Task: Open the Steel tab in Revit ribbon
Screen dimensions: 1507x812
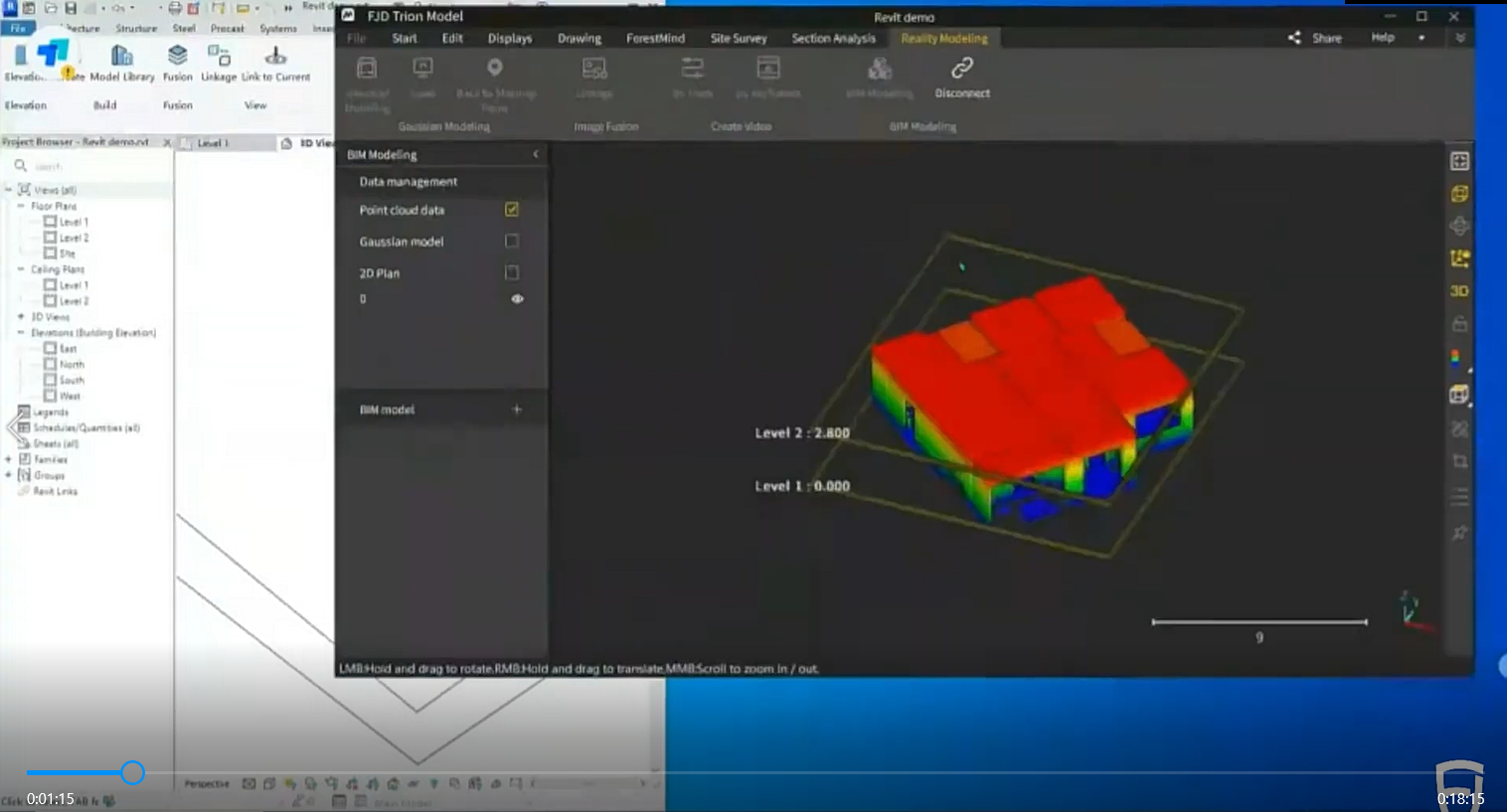Action: pos(185,29)
